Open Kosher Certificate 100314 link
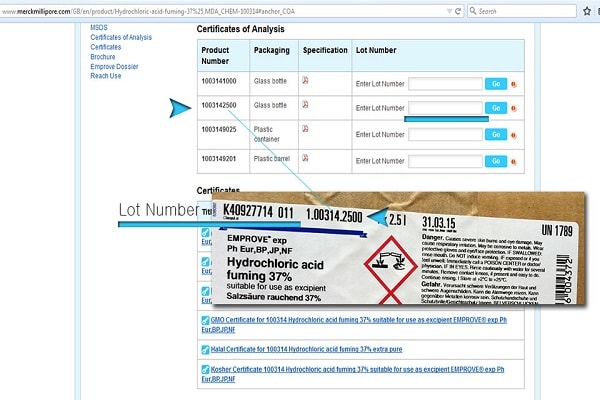600x400 pixels. [353, 374]
